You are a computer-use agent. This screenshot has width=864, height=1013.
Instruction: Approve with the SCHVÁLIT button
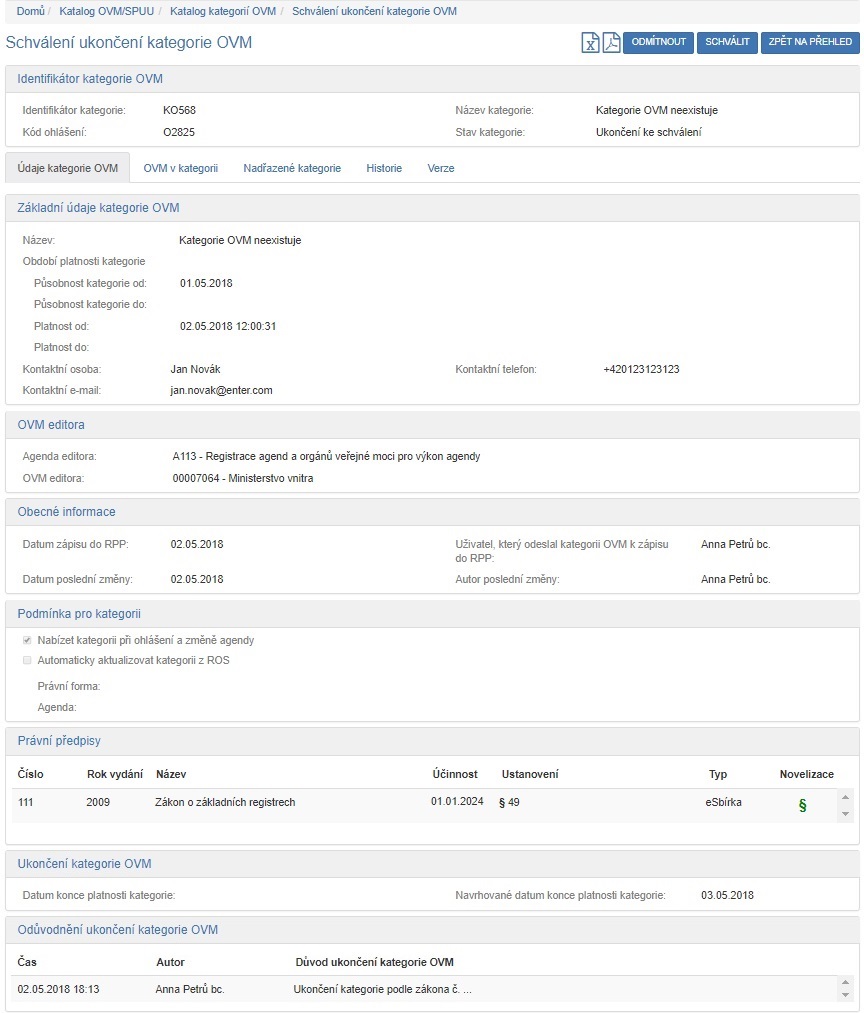(x=727, y=42)
